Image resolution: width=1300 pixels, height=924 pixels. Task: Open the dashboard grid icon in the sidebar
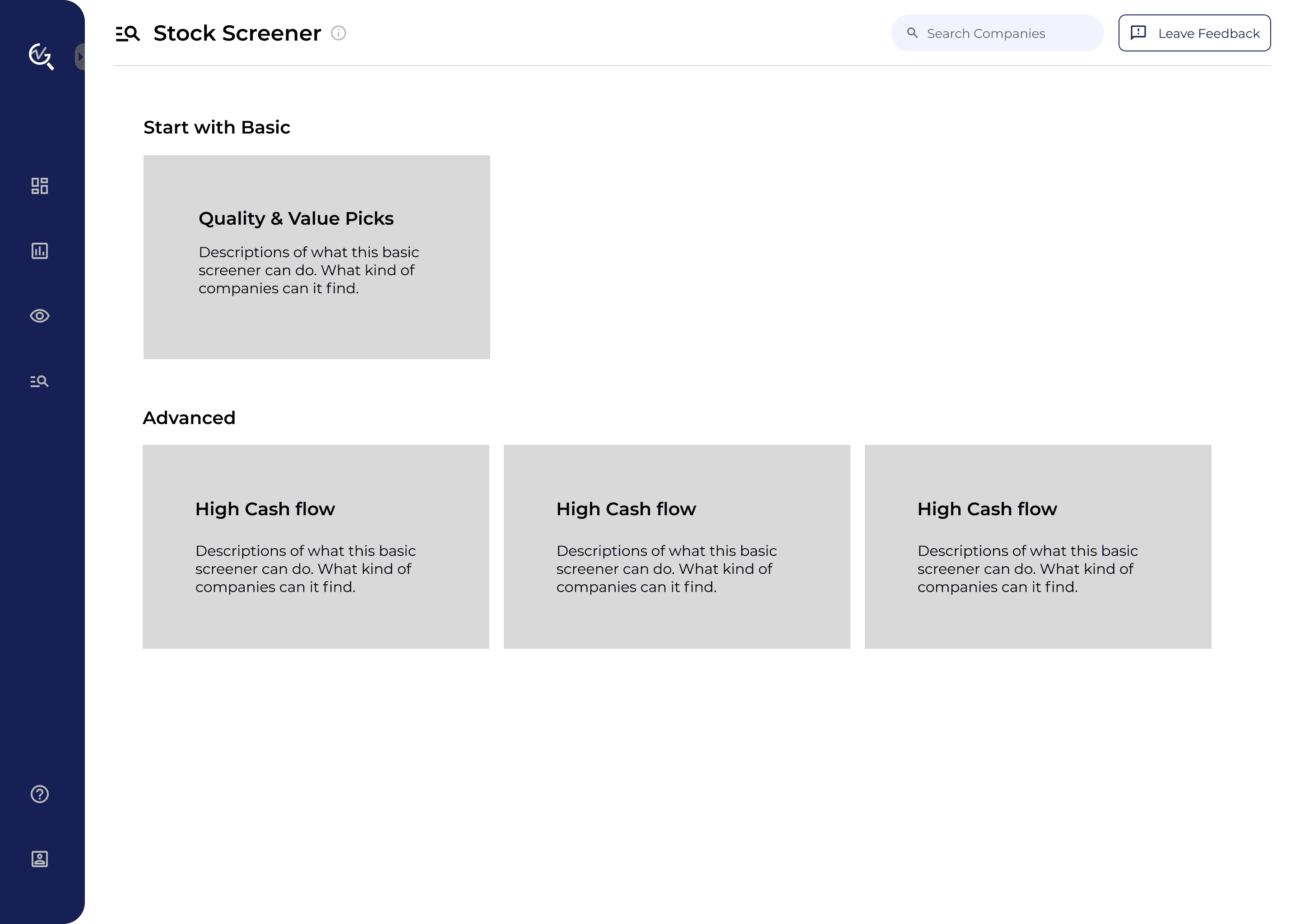[39, 186]
